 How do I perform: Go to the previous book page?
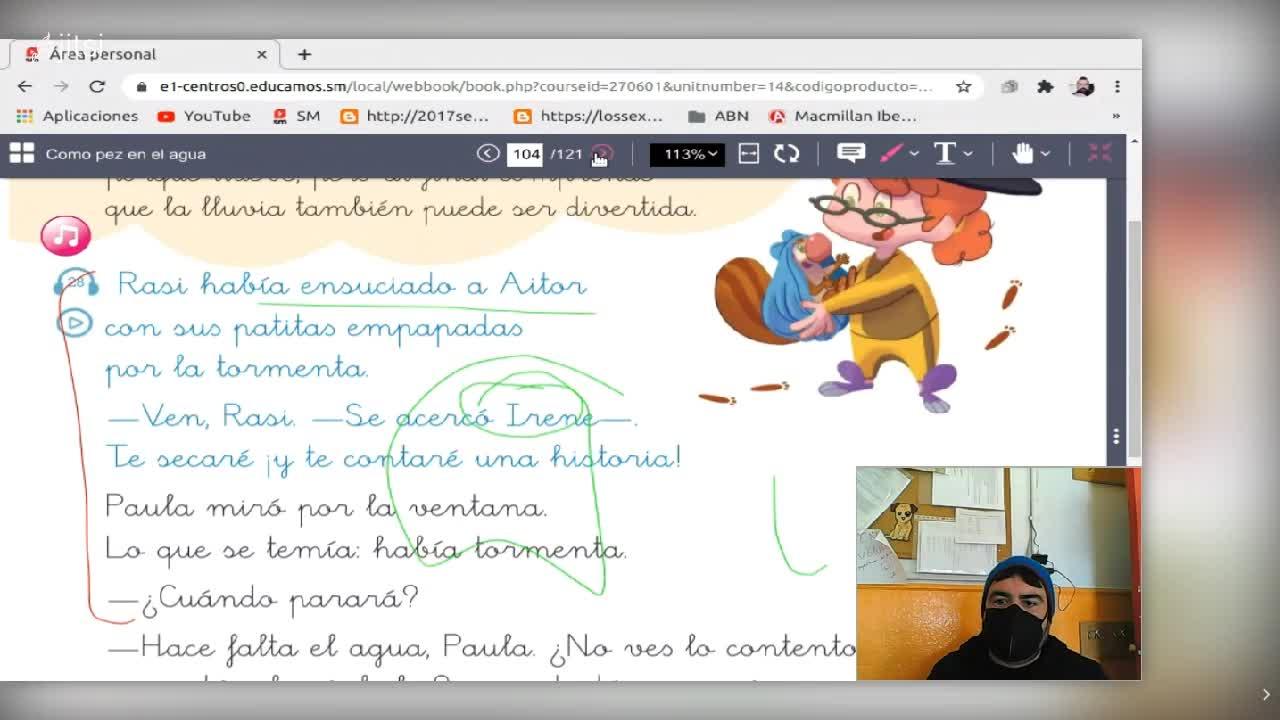[487, 153]
